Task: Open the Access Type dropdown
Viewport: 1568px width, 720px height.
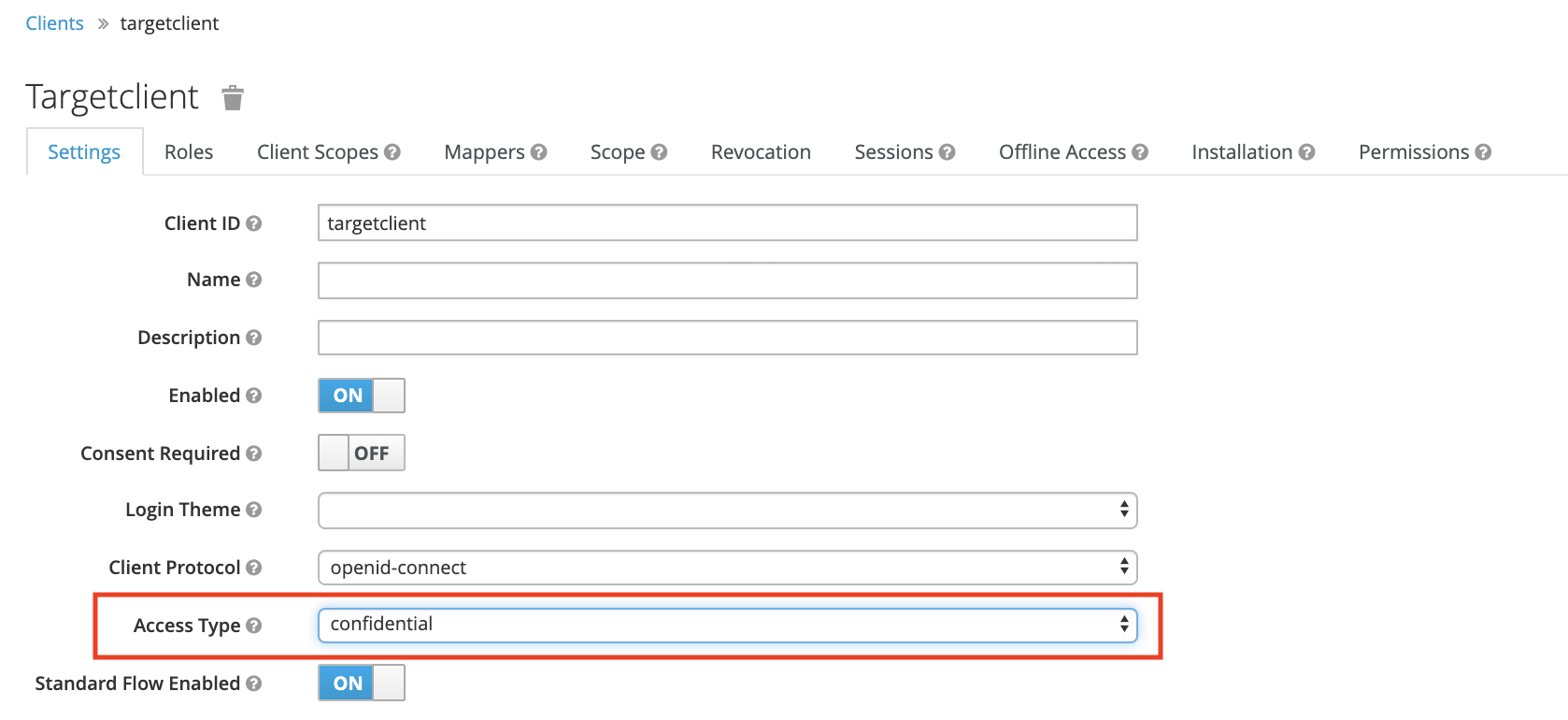Action: pos(727,625)
